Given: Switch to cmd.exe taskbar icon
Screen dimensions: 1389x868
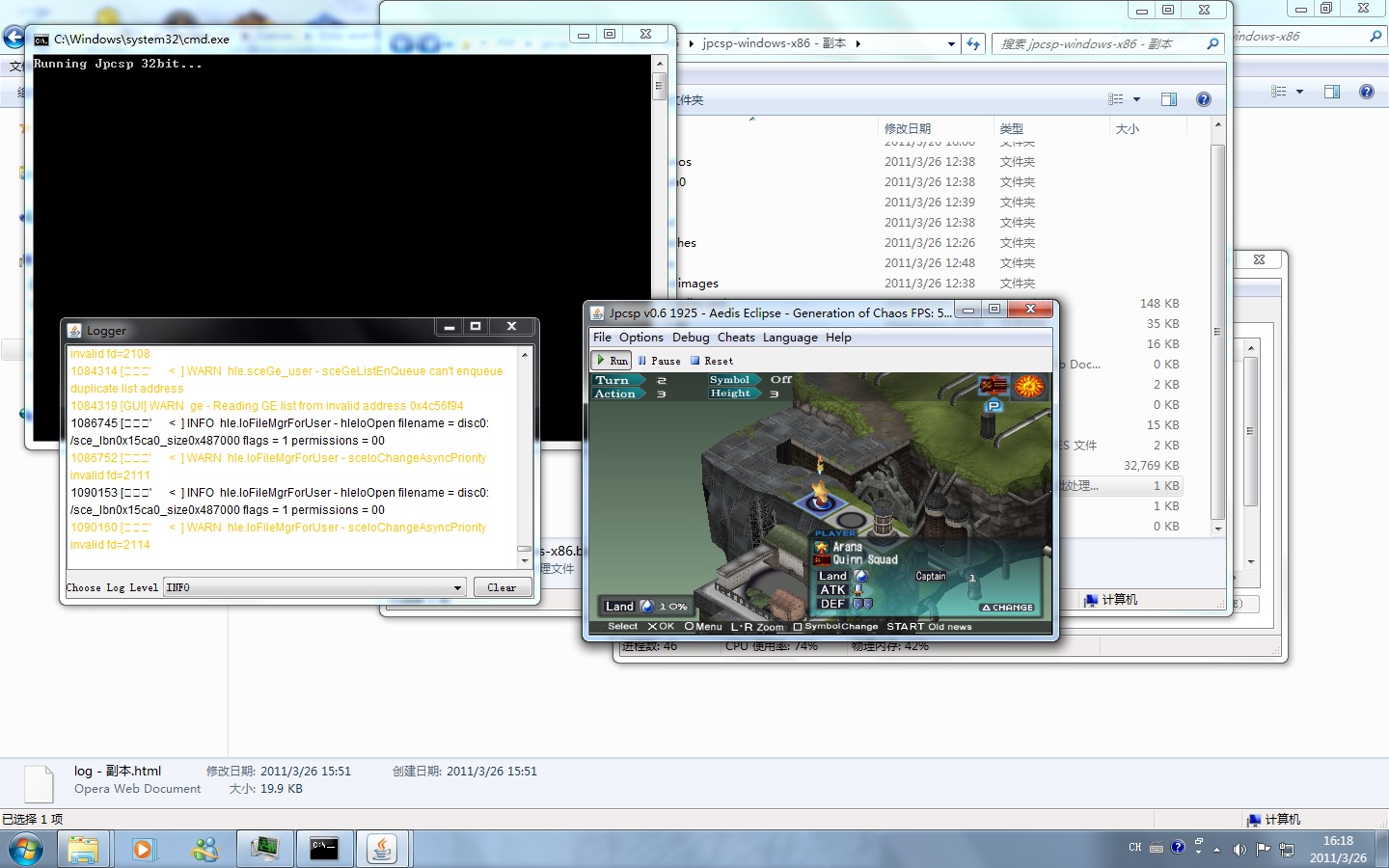Looking at the screenshot, I should point(323,849).
